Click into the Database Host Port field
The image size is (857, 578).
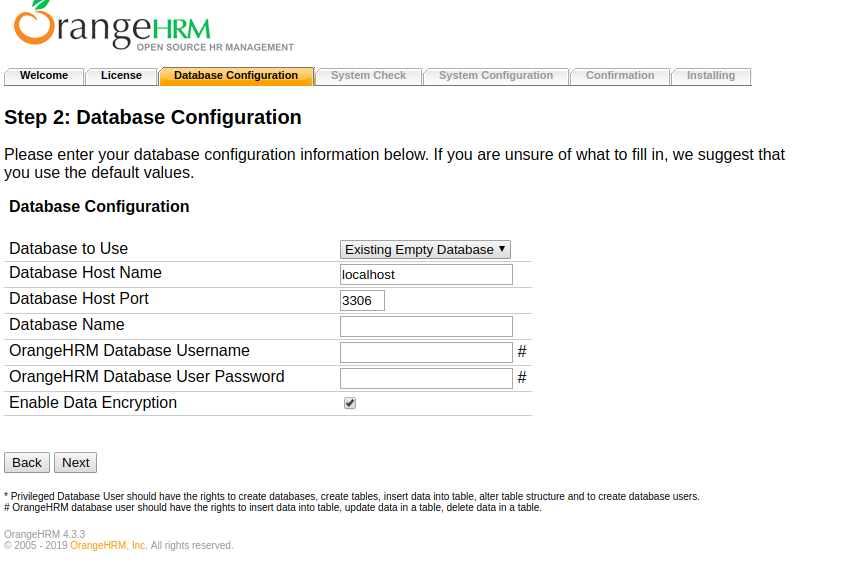coord(362,301)
